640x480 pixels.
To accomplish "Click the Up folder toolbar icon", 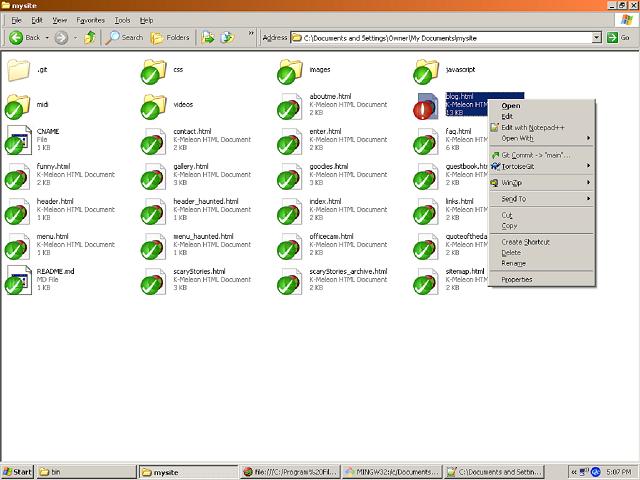I will [x=90, y=37].
